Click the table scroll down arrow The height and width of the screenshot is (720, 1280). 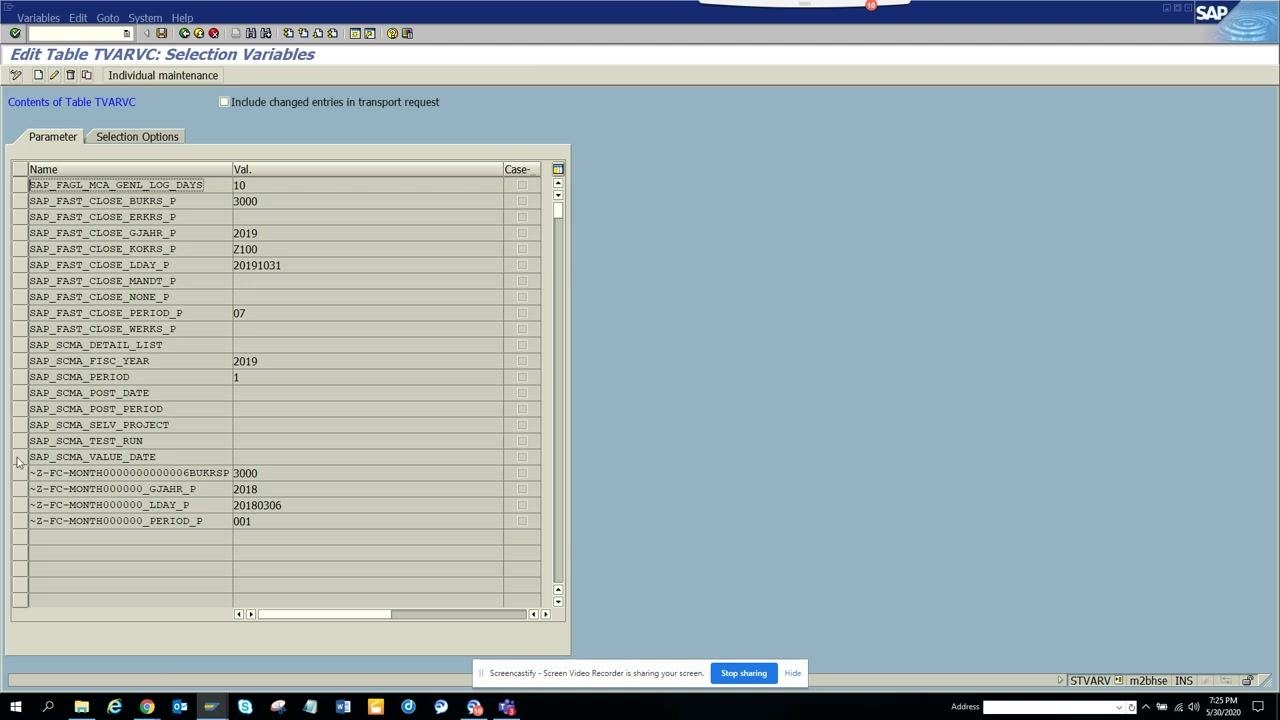(558, 602)
